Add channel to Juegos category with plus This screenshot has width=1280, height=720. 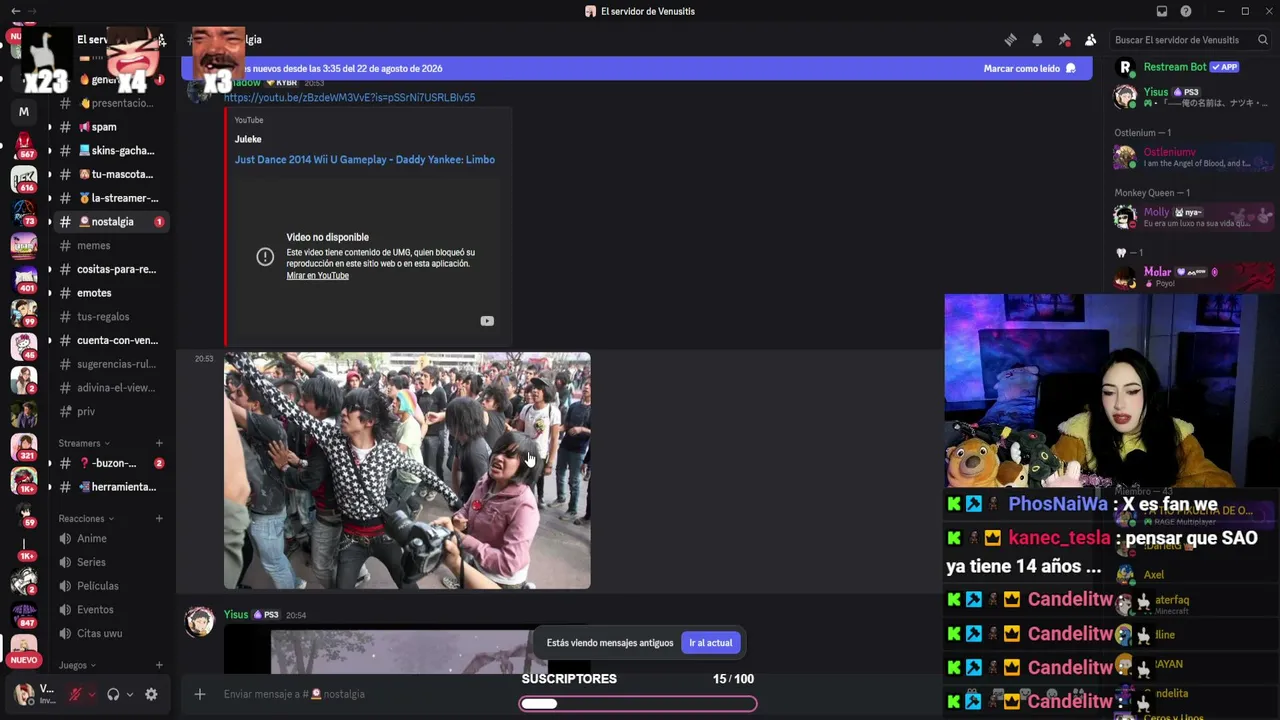(x=159, y=665)
